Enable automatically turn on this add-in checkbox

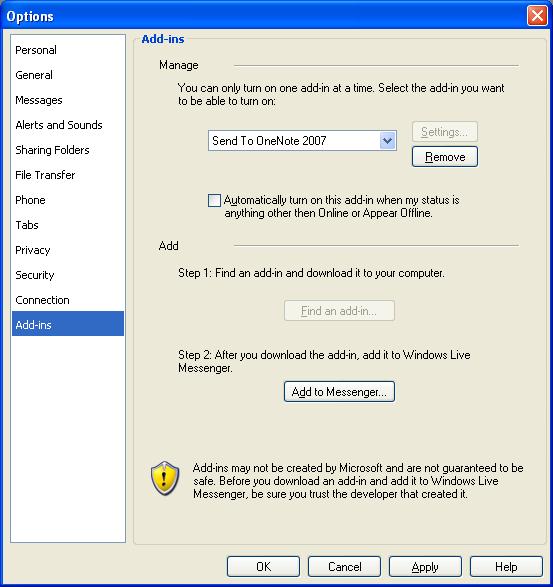214,200
